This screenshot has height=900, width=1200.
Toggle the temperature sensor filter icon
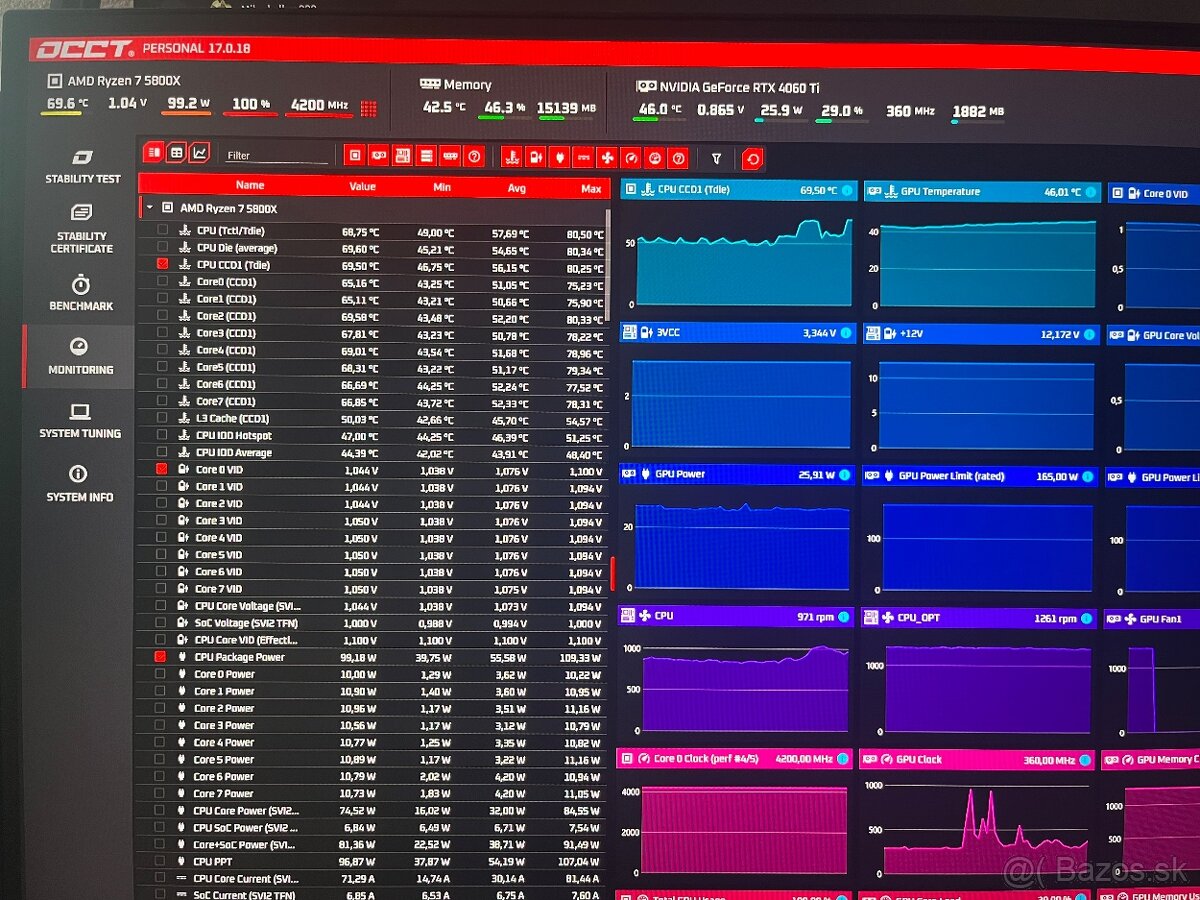(511, 157)
